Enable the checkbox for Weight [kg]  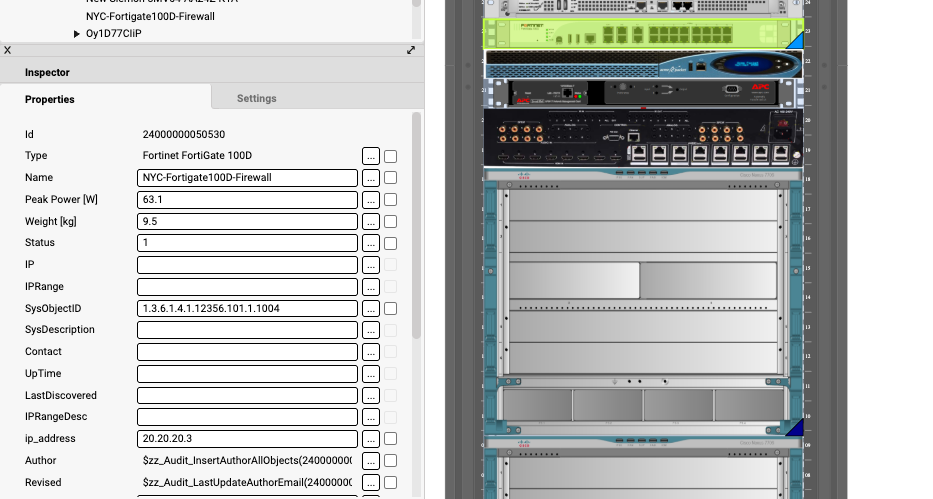[391, 222]
